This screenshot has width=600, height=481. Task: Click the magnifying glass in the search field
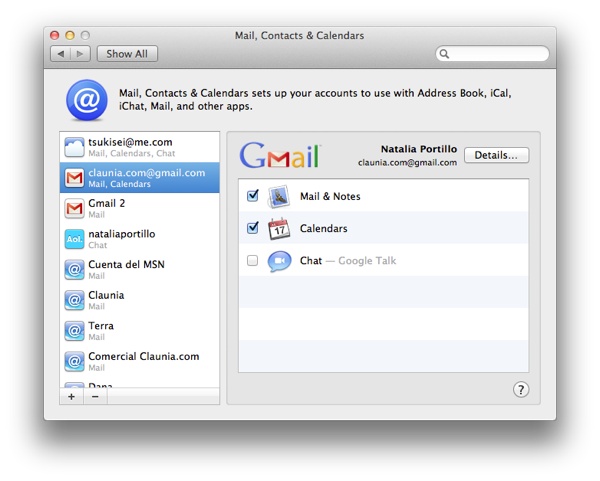444,54
